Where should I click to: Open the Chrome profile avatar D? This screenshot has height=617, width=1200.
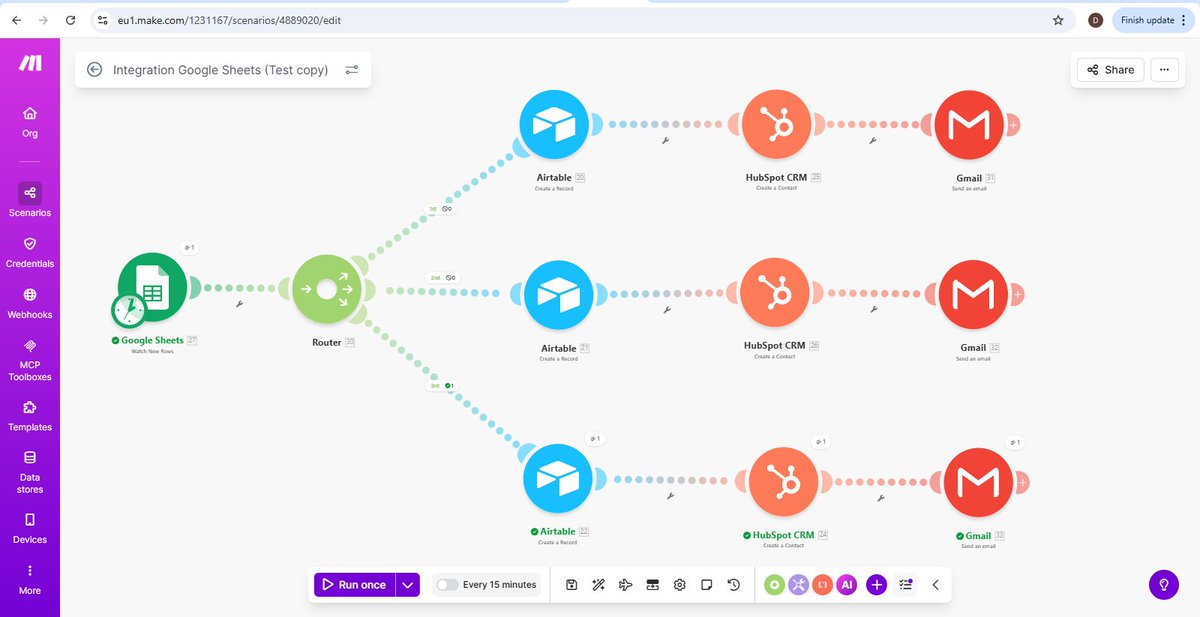[x=1095, y=20]
